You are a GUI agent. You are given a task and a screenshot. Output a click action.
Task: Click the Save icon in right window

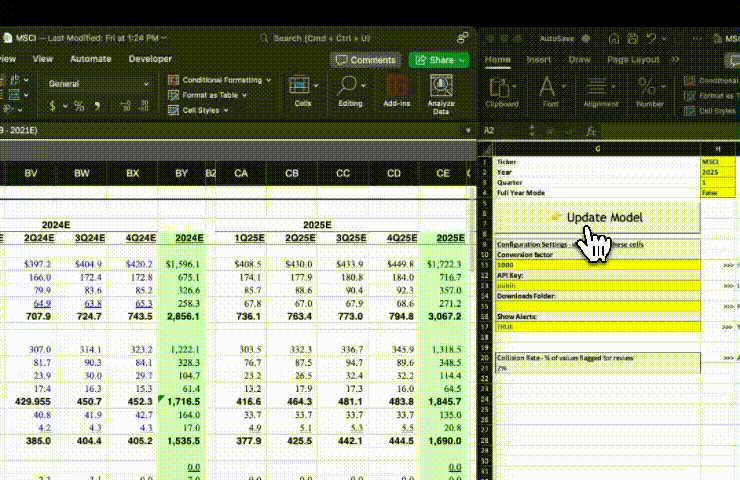click(x=632, y=39)
